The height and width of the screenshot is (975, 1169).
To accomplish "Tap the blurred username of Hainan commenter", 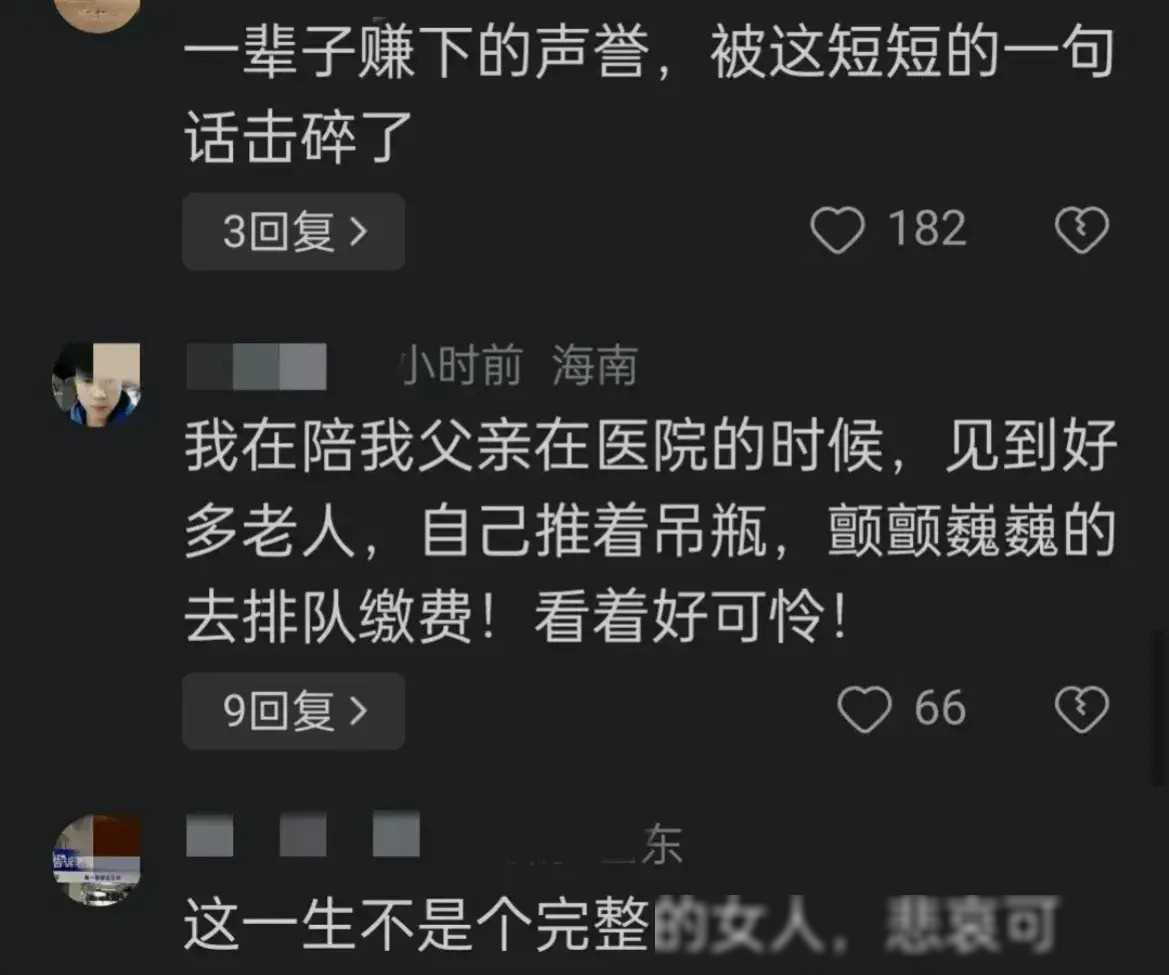I will point(256,366).
